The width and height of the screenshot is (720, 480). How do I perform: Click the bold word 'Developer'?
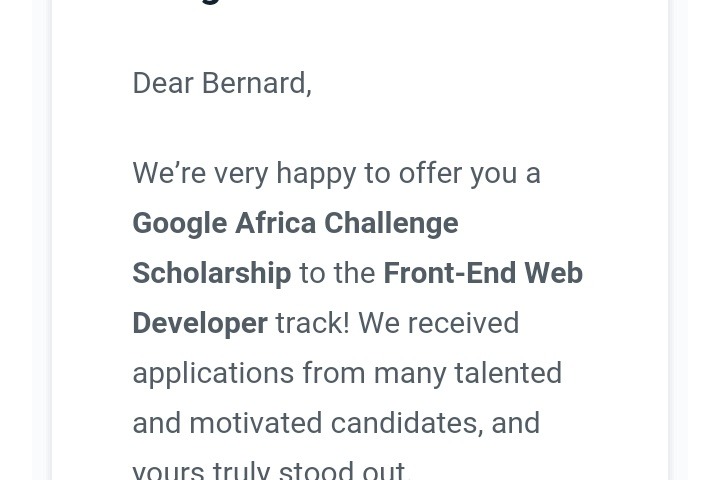point(200,323)
